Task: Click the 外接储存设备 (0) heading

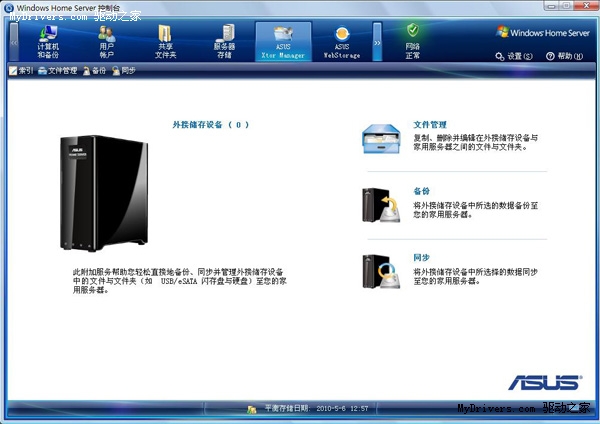Action: (210, 125)
